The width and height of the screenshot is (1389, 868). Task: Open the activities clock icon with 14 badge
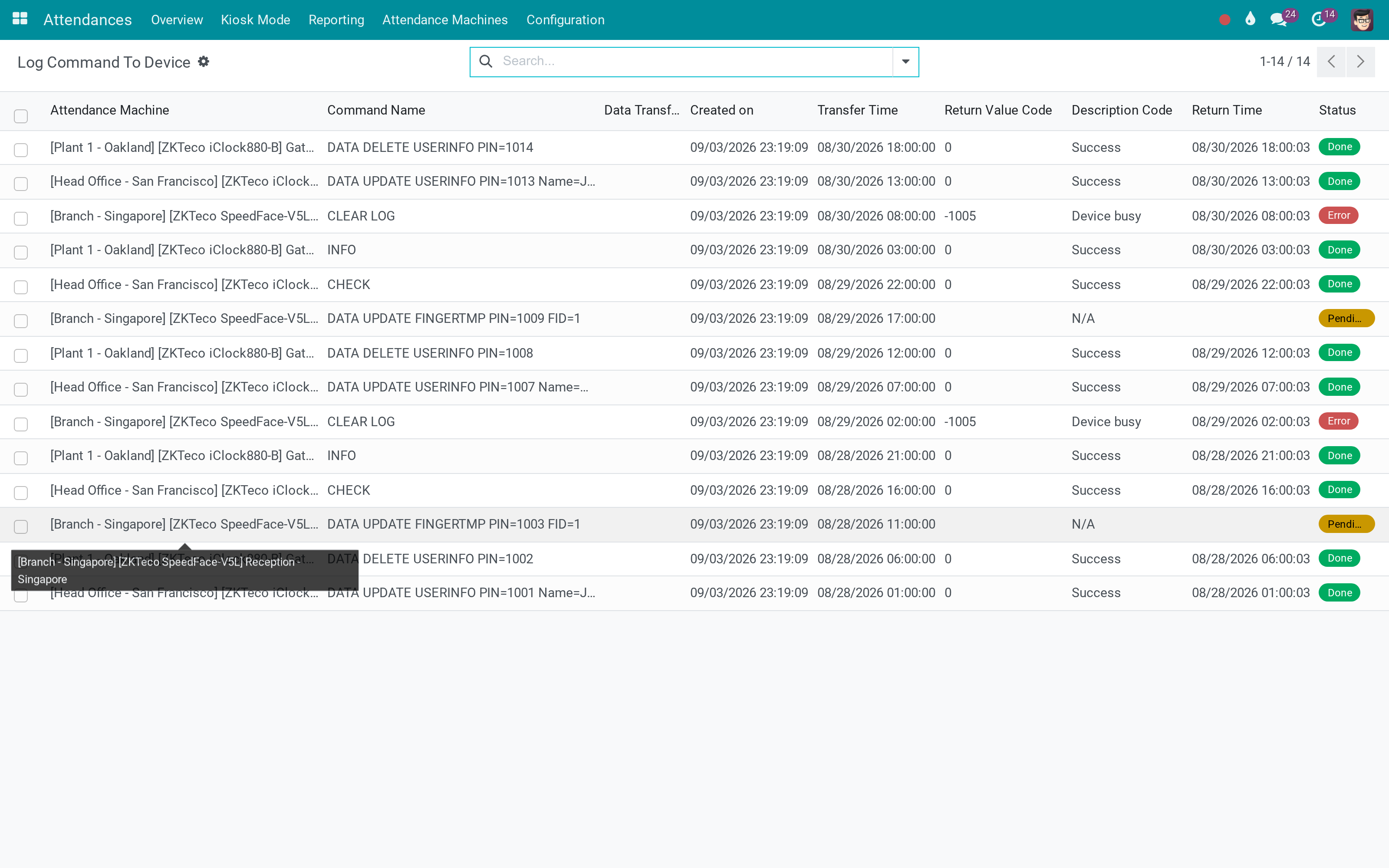click(x=1319, y=20)
